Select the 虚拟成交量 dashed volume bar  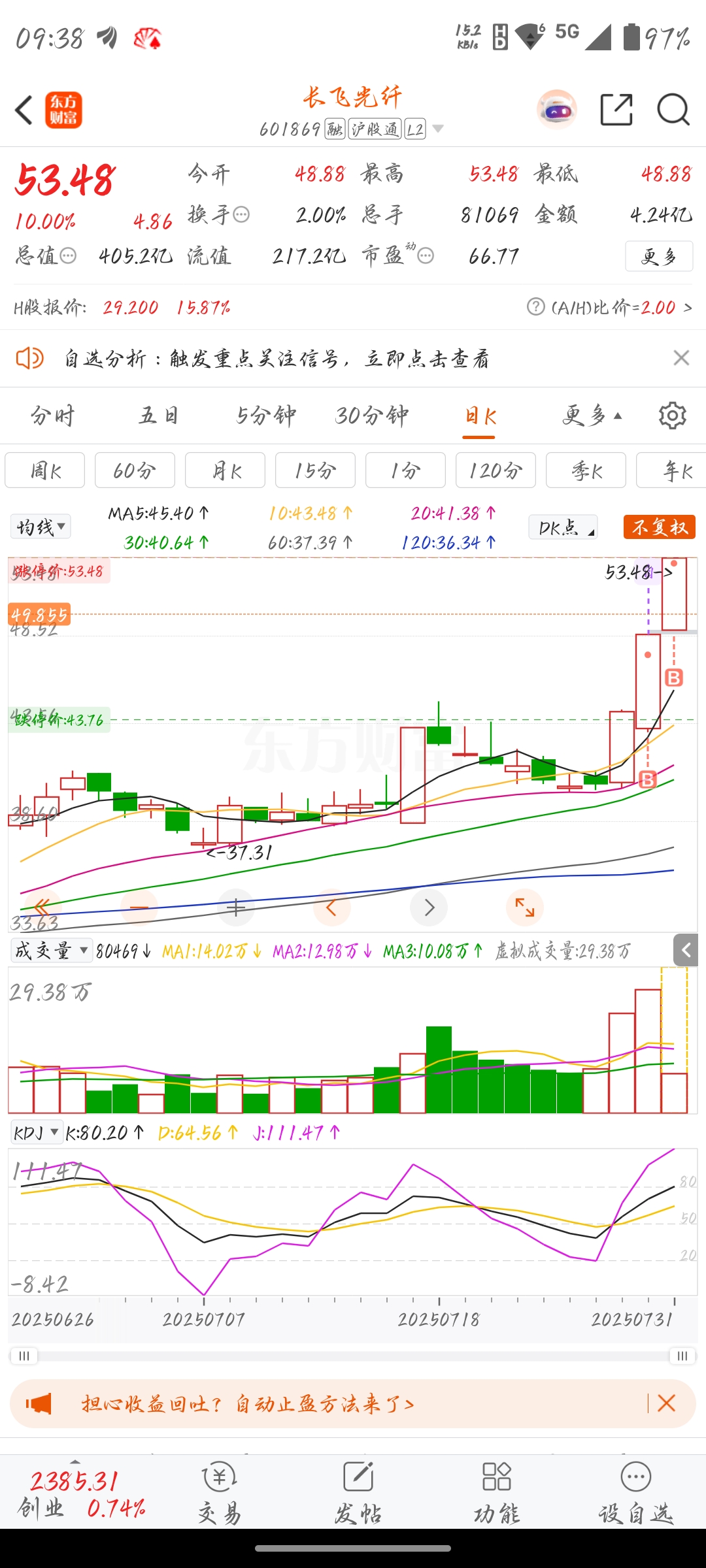(674, 1040)
